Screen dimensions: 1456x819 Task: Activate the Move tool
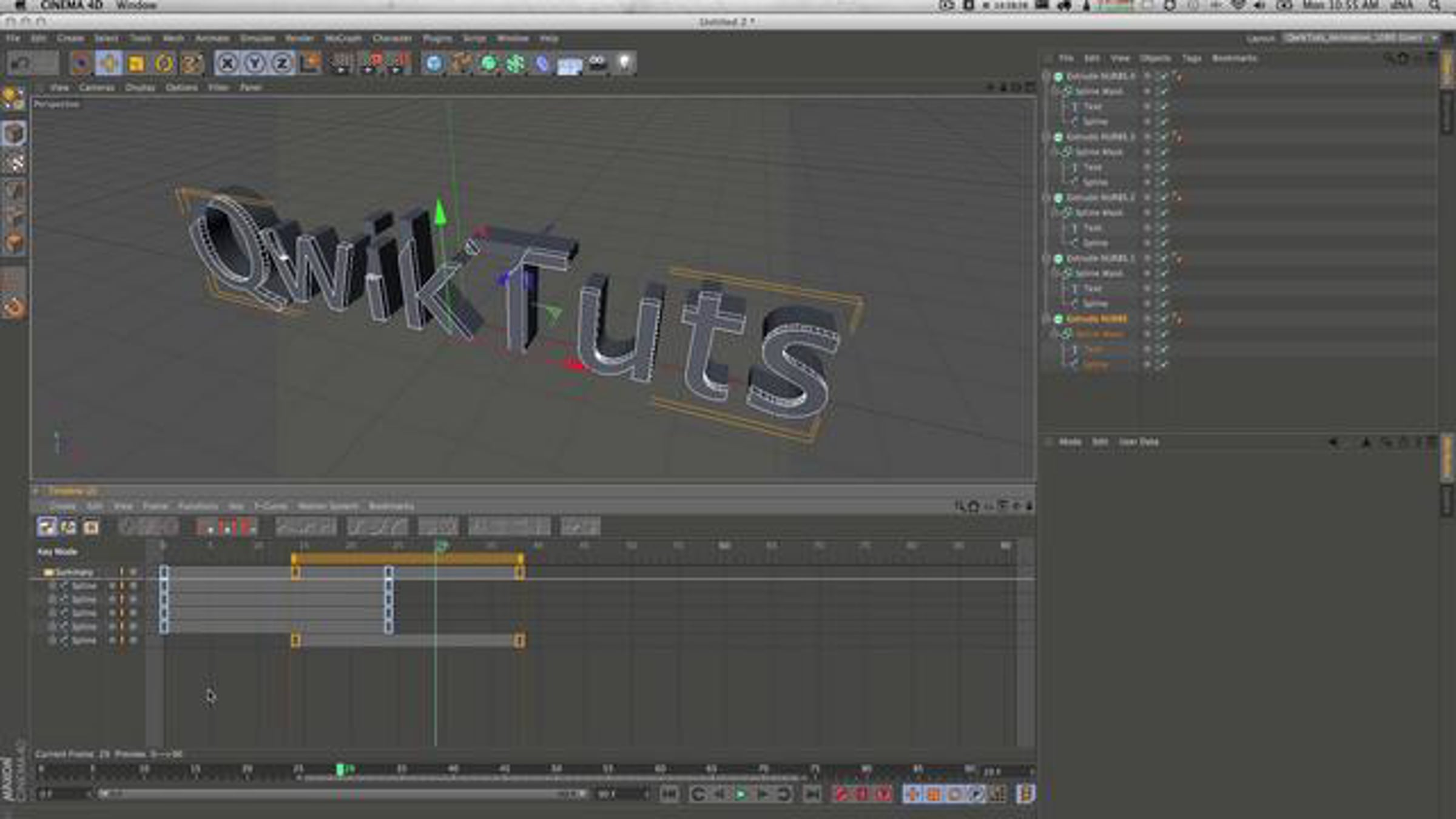[109, 63]
